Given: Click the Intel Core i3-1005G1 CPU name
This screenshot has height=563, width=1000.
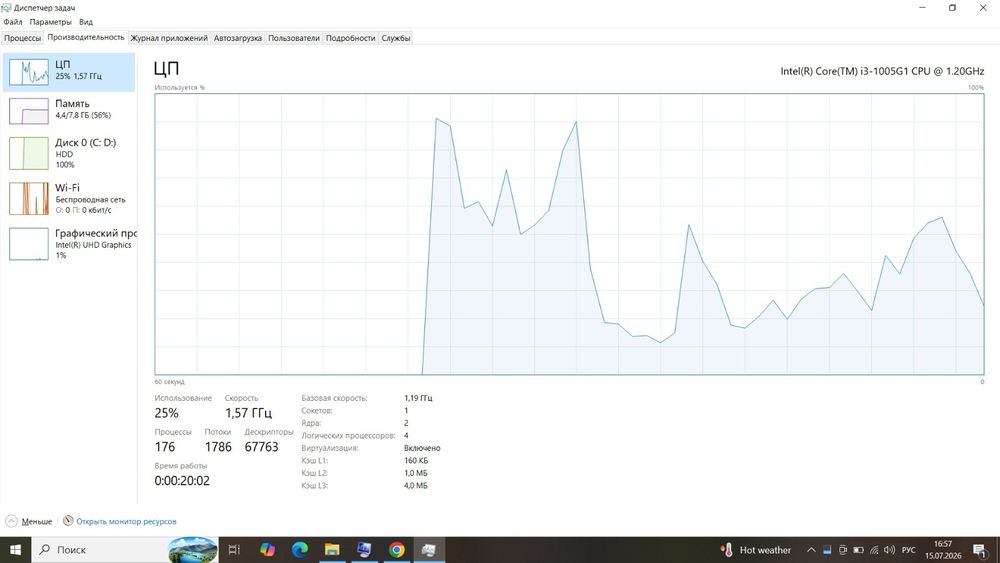Looking at the screenshot, I should [882, 71].
